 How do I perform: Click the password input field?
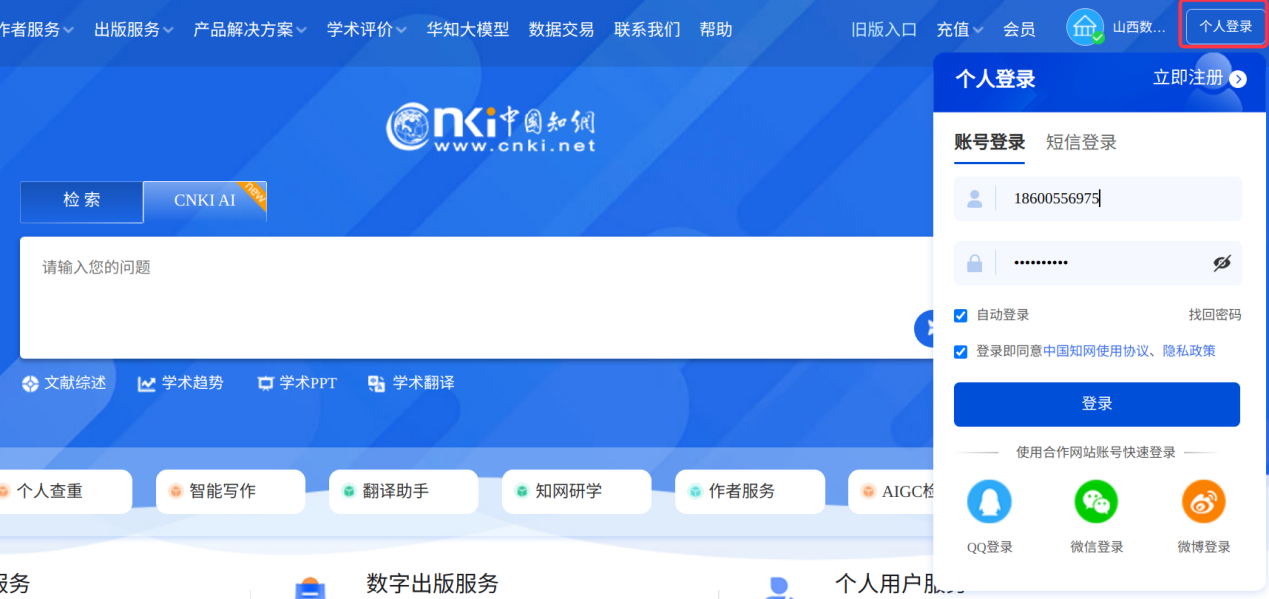1097,263
